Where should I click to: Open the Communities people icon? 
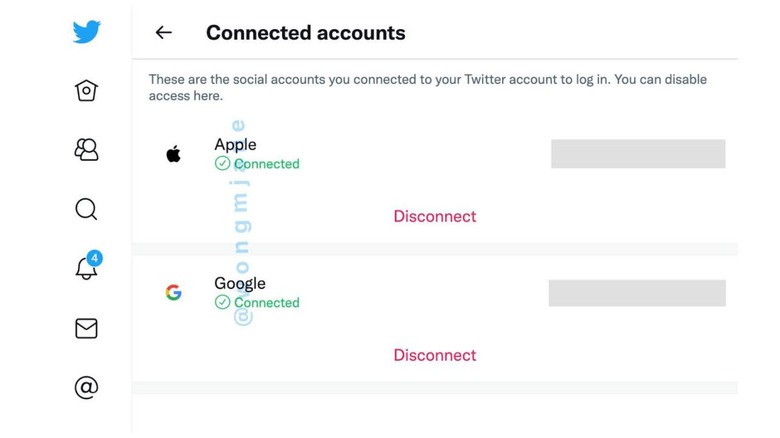[86, 149]
